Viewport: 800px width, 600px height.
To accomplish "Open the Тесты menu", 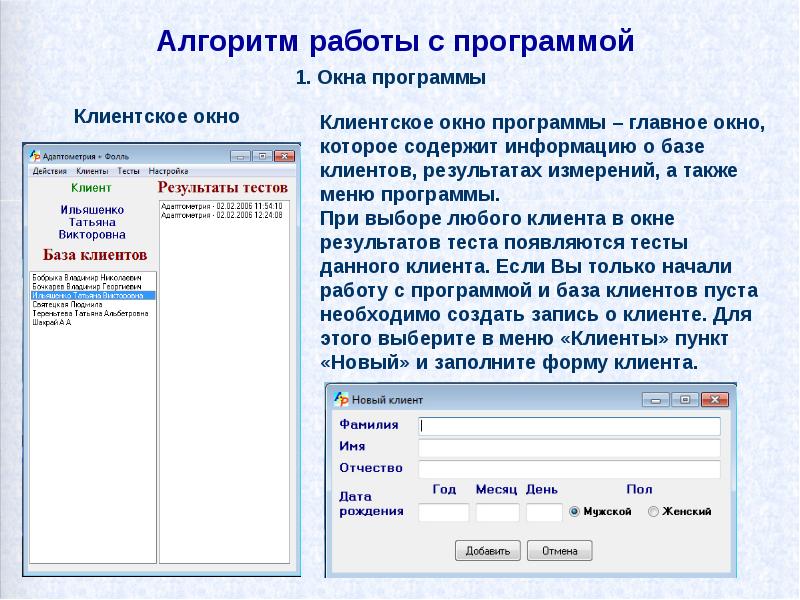I will coord(128,172).
